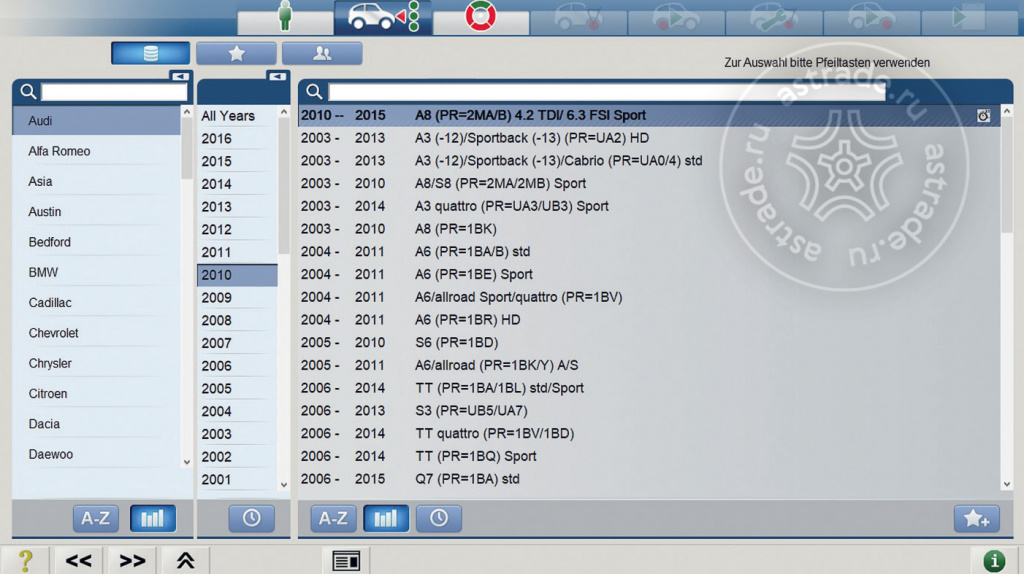Viewport: 1024px width, 574px height.
Task: Select Bedford manufacturer
Action: 96,242
